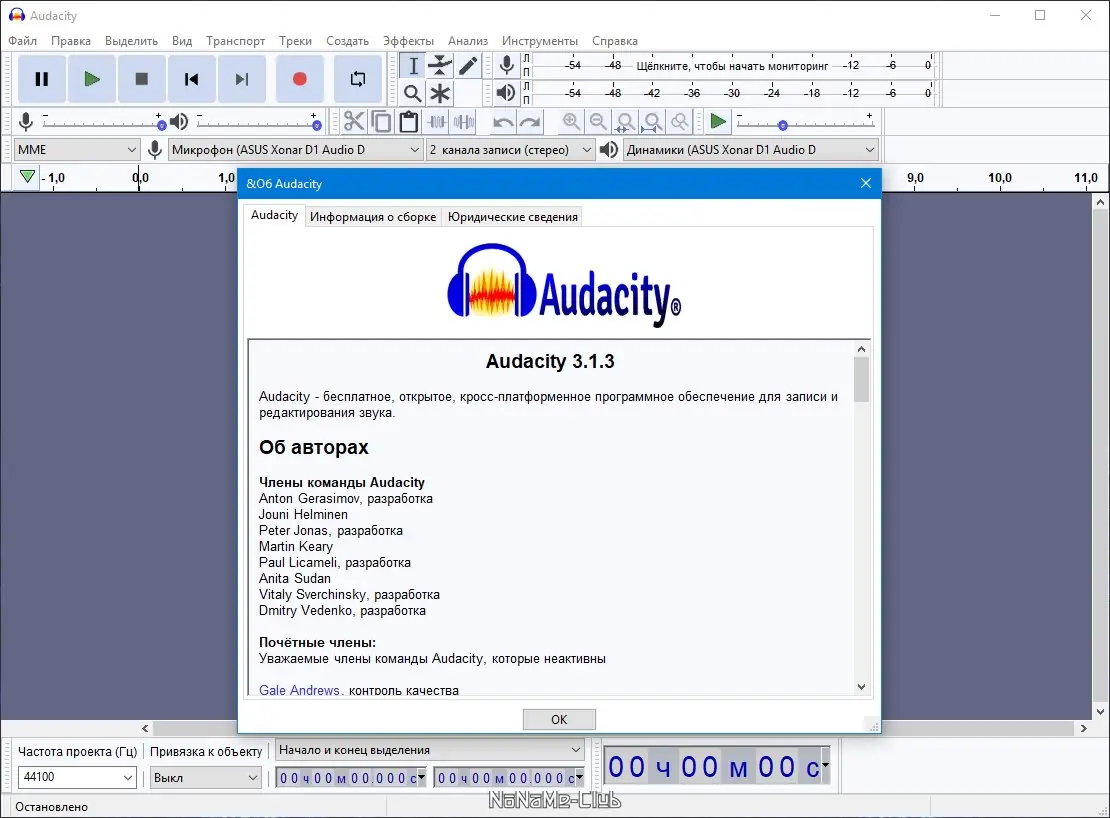Viewport: 1110px width, 818px height.
Task: Toggle the Loop playback button
Action: point(358,79)
